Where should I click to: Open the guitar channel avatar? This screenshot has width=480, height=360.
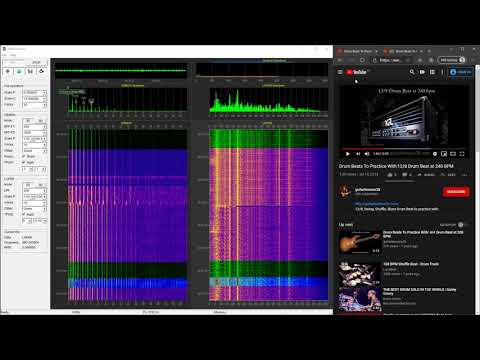pyautogui.click(x=344, y=191)
